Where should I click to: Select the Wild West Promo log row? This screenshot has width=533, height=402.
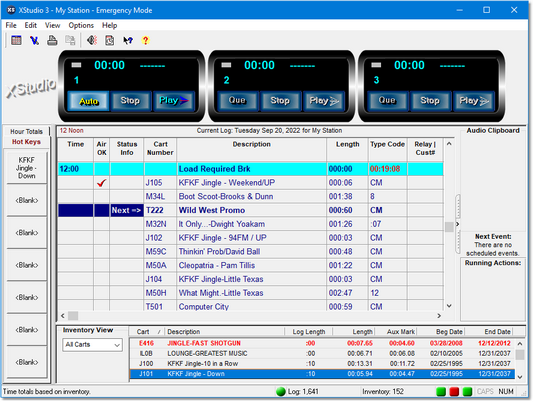[251, 210]
